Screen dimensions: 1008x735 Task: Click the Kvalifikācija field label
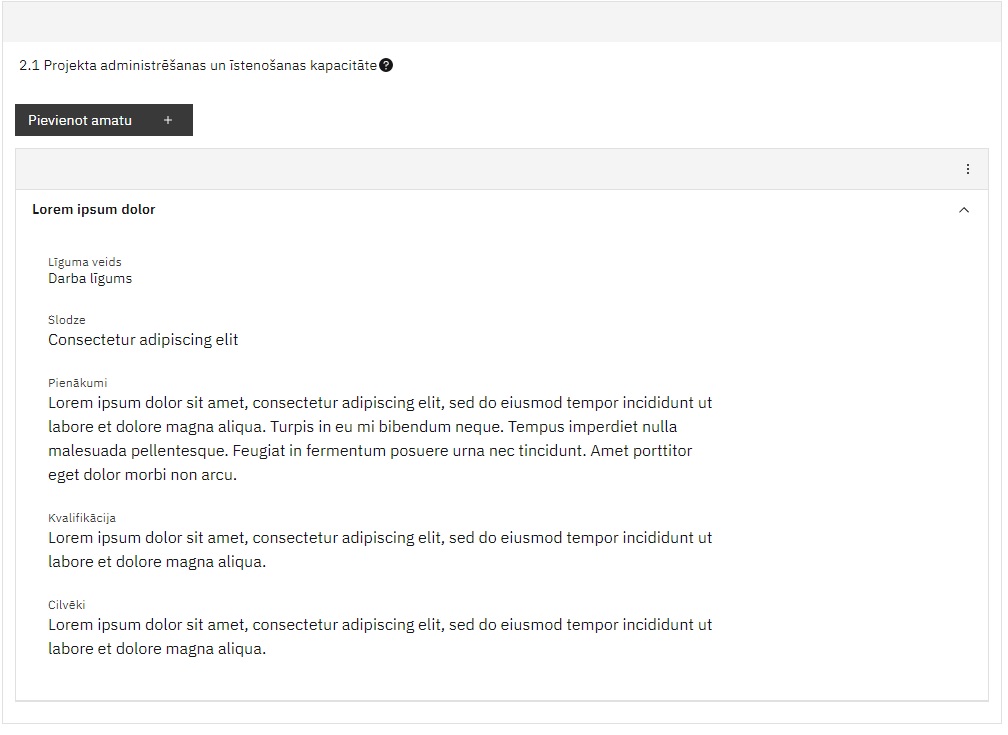coord(82,518)
